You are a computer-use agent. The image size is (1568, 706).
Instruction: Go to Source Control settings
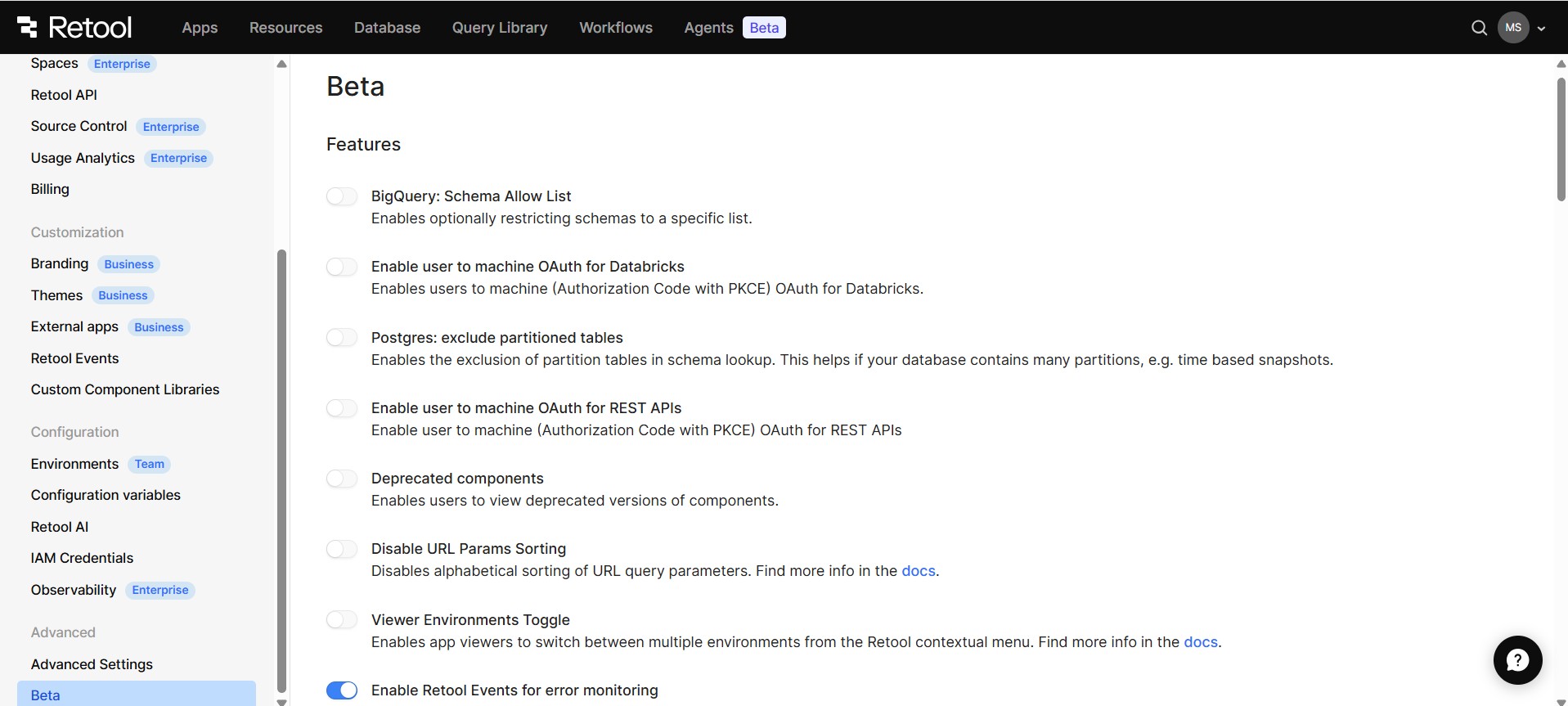79,126
